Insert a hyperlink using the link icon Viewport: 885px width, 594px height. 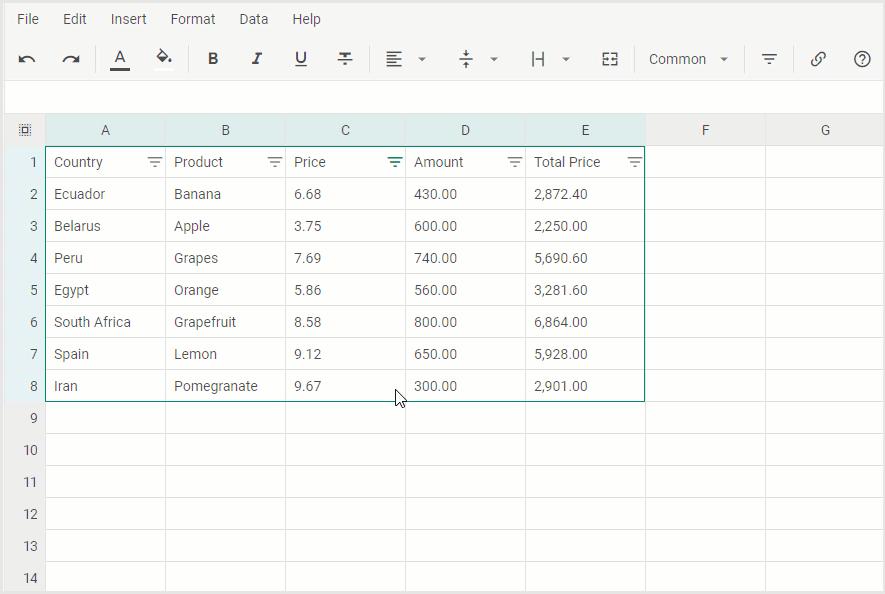pos(818,59)
